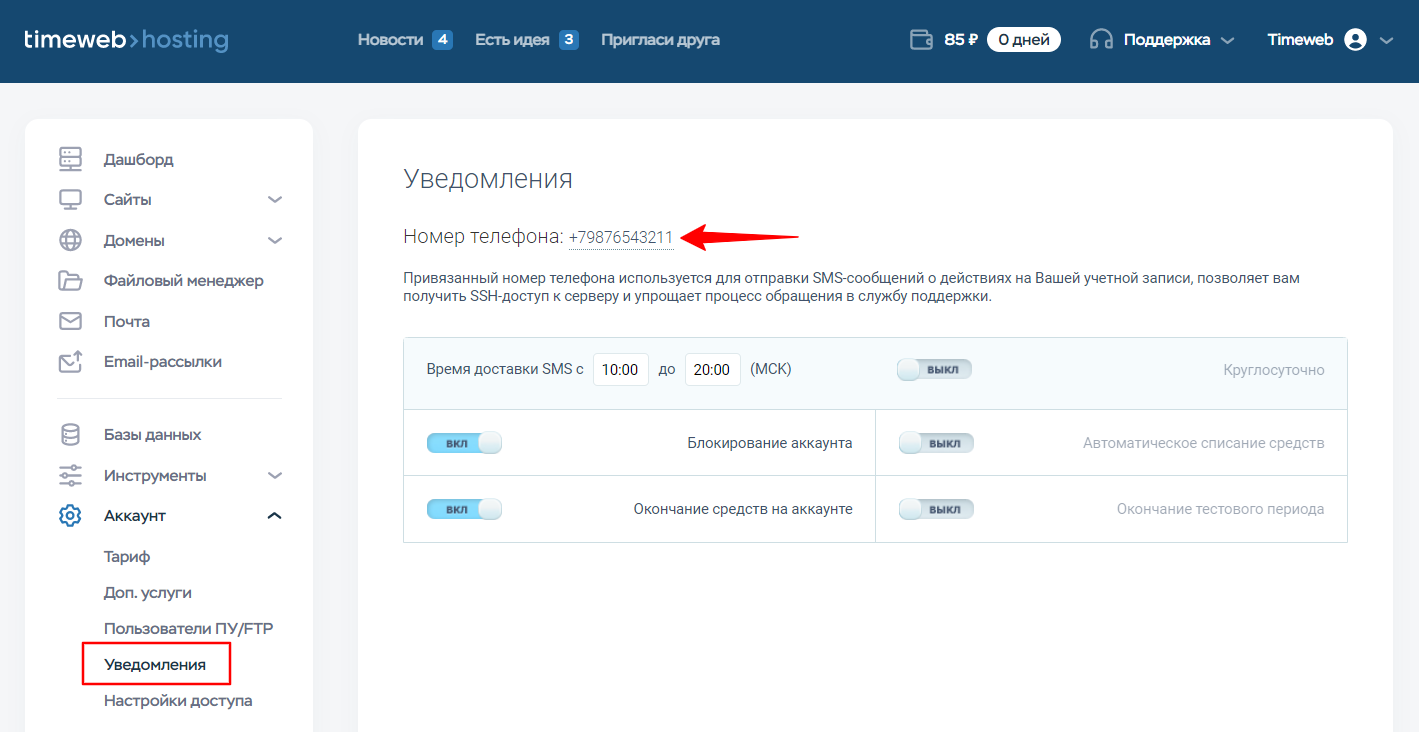Viewport: 1419px width, 732px height.
Task: Collapse the Аккаунт section chevron
Action: coord(275,516)
